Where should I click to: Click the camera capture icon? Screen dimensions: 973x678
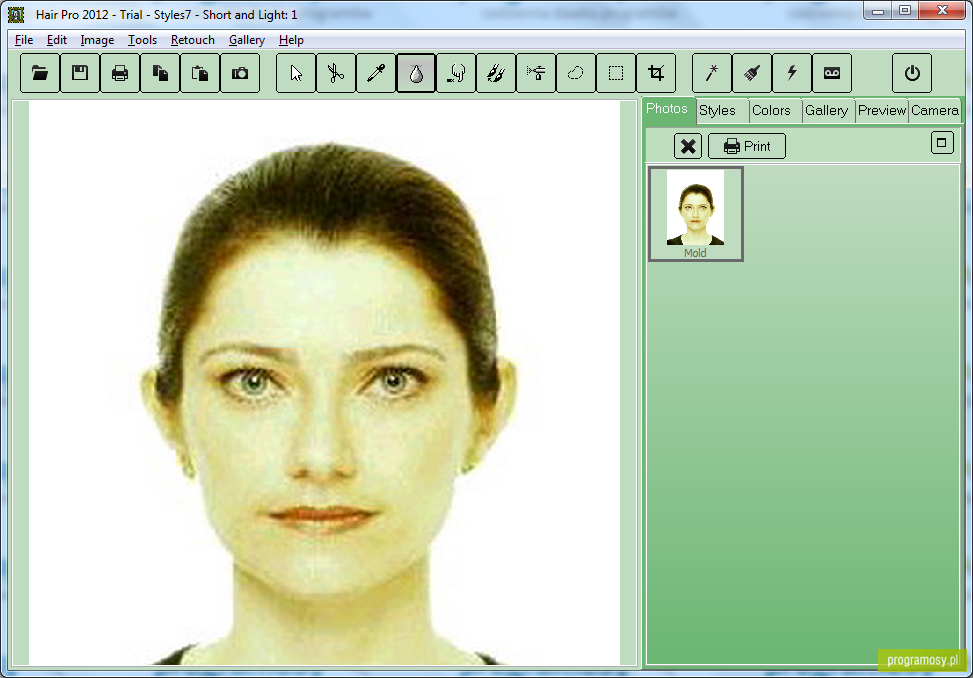pyautogui.click(x=240, y=73)
